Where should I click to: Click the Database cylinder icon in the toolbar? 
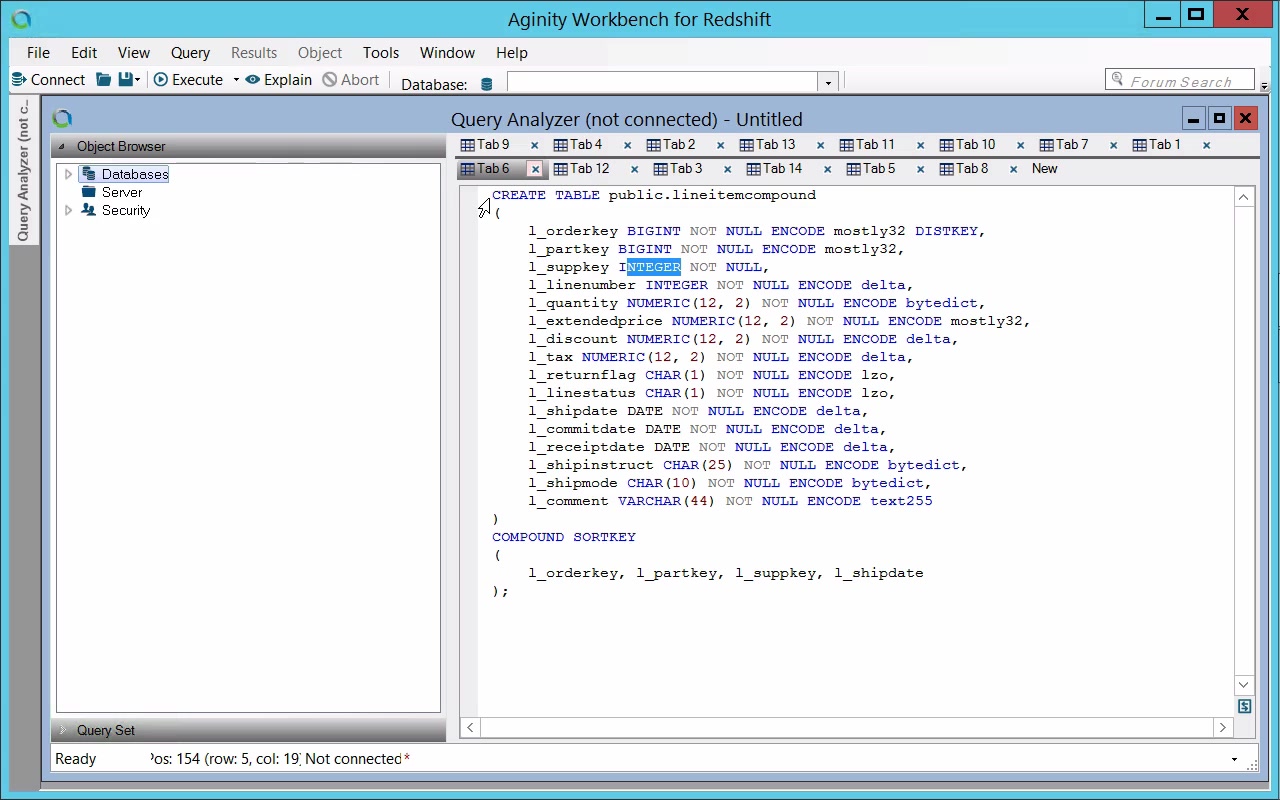click(x=487, y=84)
